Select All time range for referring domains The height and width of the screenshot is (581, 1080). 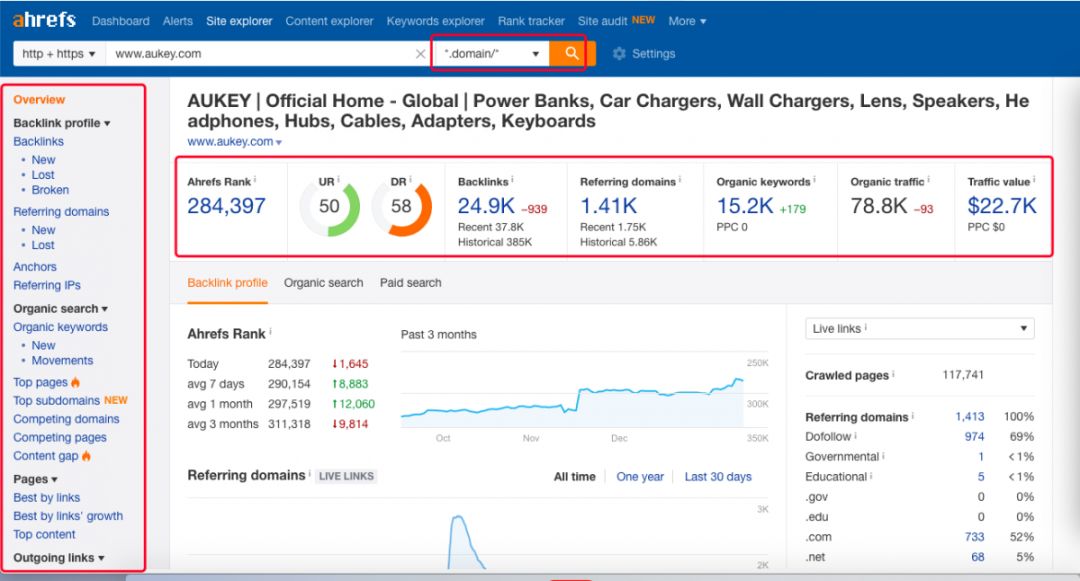[574, 476]
